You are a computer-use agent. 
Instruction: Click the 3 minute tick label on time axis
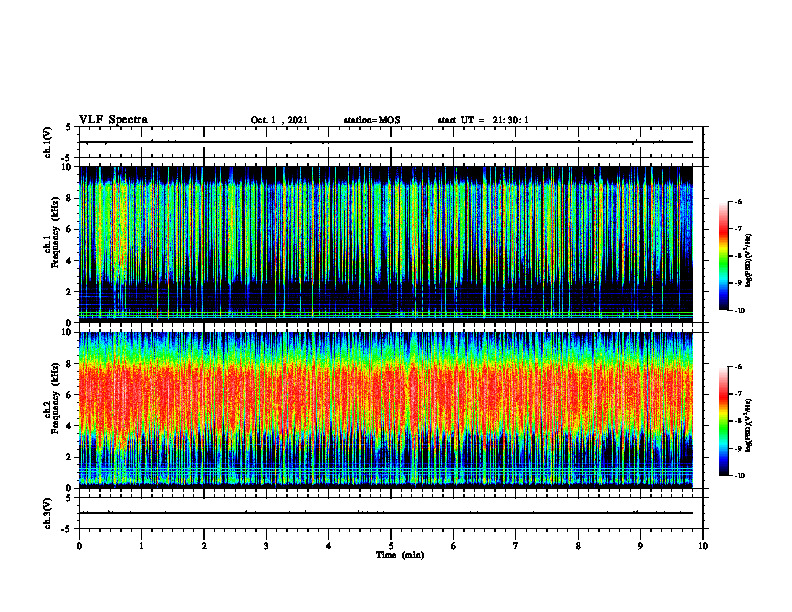(x=266, y=546)
